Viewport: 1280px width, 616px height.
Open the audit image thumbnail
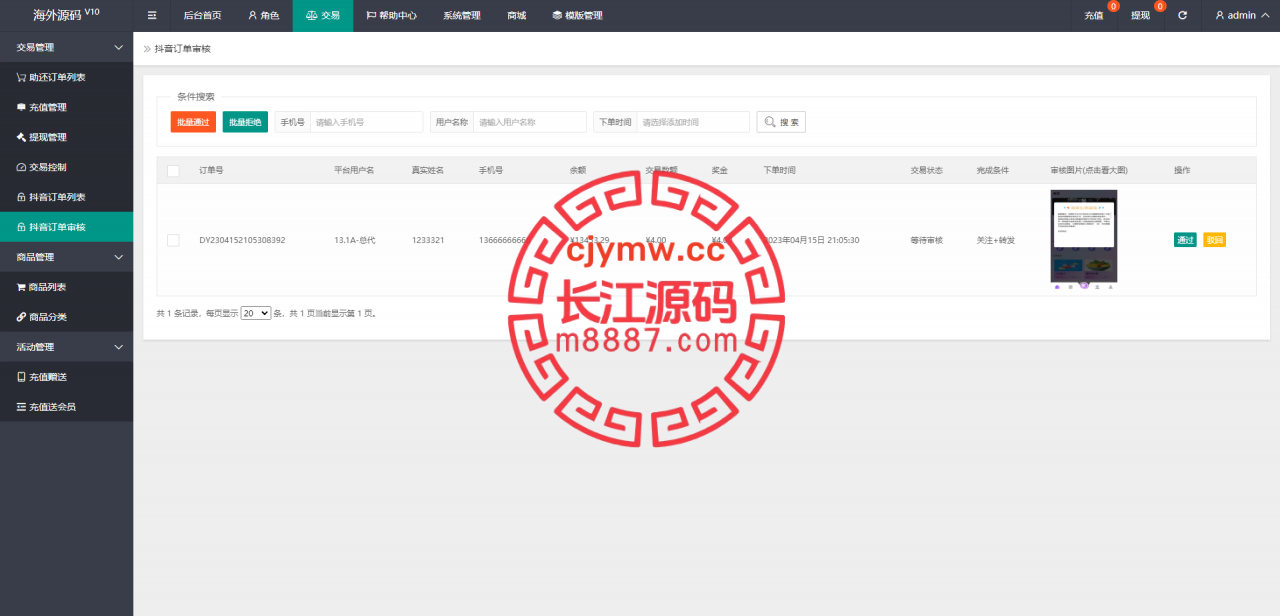click(1084, 239)
